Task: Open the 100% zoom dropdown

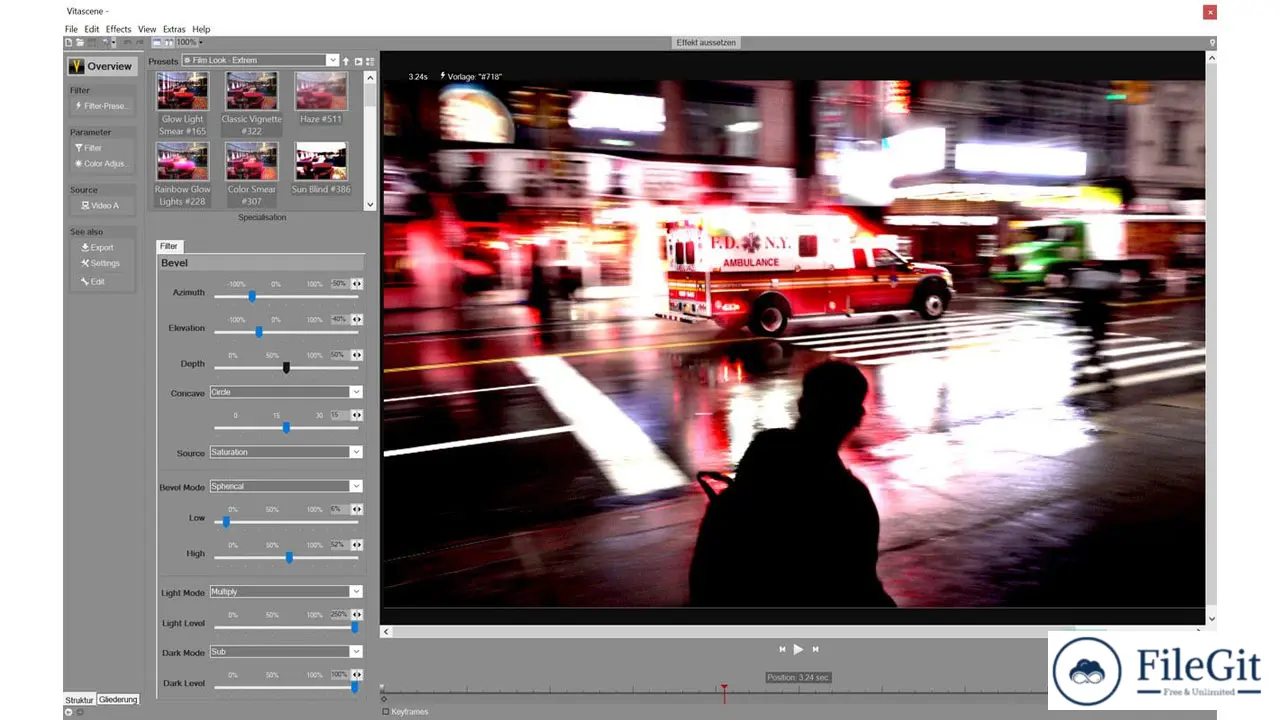Action: (x=201, y=42)
